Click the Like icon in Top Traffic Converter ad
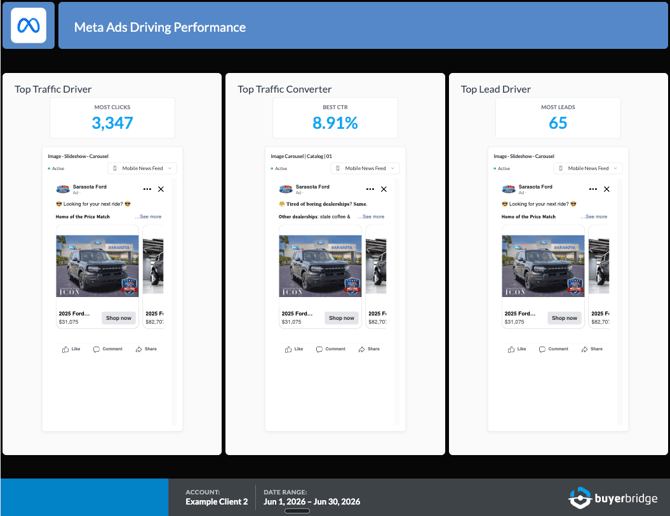Image resolution: width=670 pixels, height=516 pixels. click(288, 349)
